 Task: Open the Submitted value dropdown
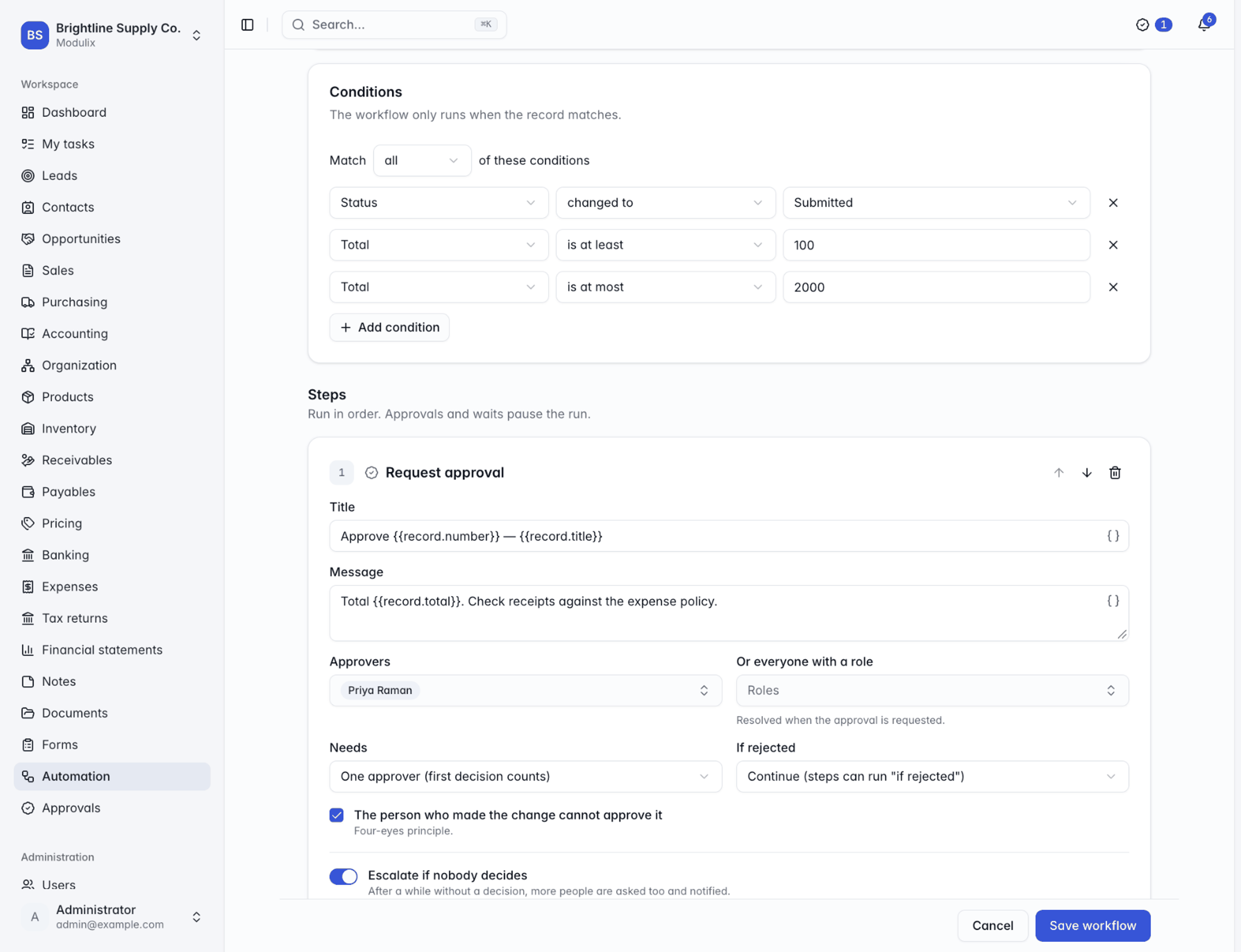[936, 203]
